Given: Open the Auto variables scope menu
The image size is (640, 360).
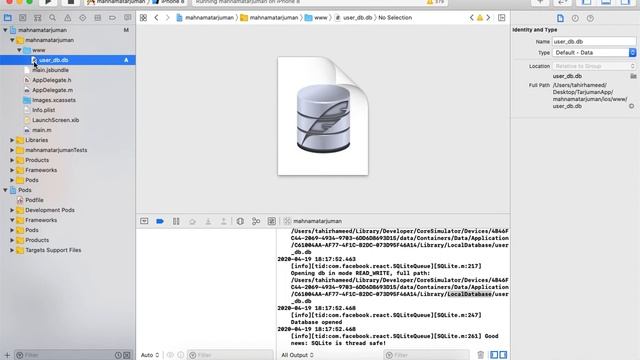Looking at the screenshot, I should (150, 355).
